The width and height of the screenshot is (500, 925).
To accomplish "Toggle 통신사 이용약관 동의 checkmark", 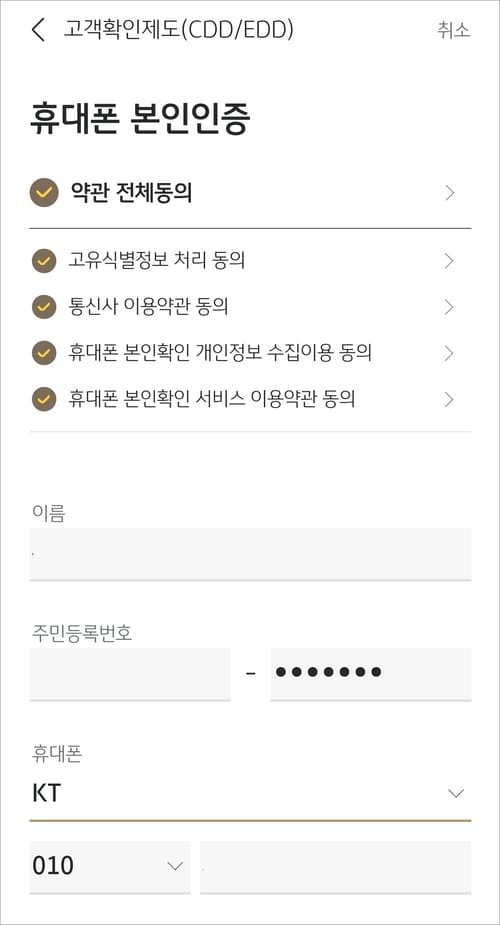I will pos(44,307).
